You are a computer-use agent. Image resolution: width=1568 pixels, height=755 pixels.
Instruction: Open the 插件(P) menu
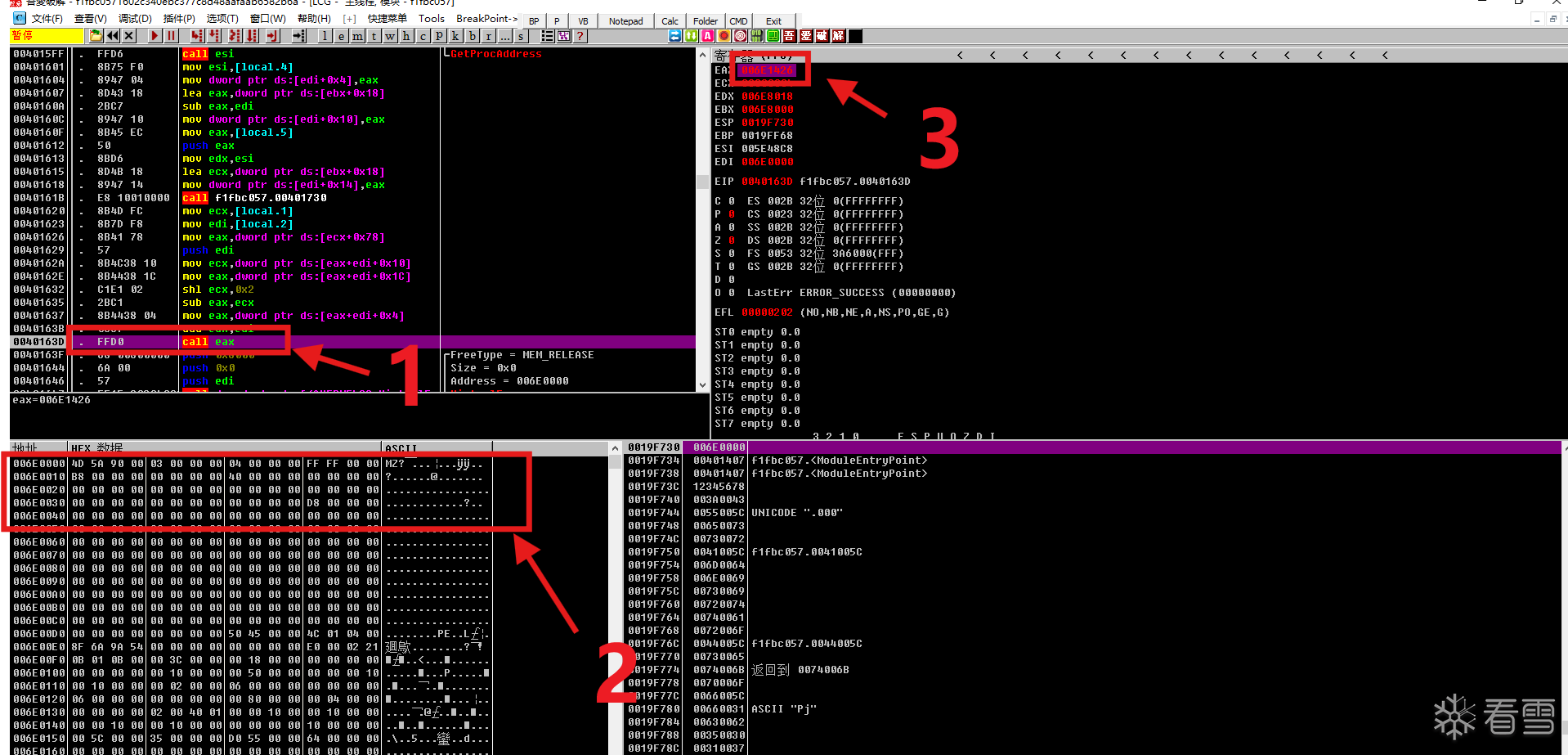coord(179,19)
